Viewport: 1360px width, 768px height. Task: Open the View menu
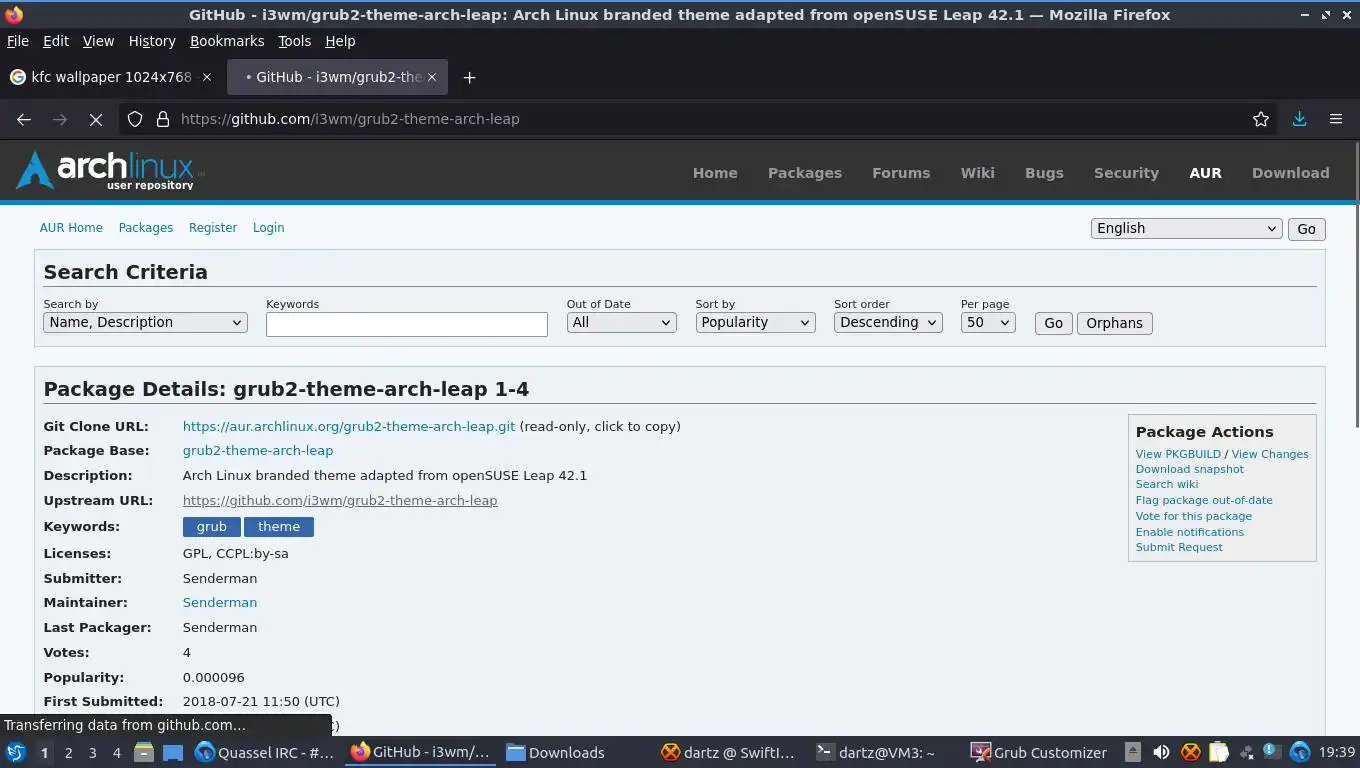tap(98, 41)
